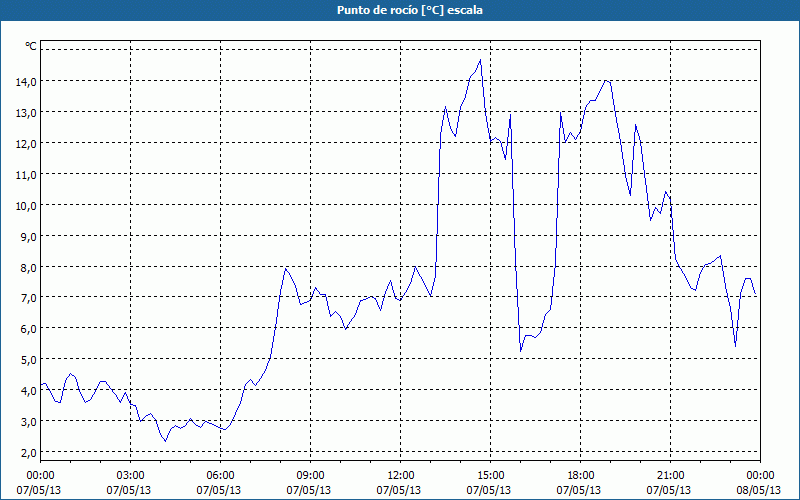
Task: Click the 07/05/13 date below 21:00
Action: (x=668, y=490)
